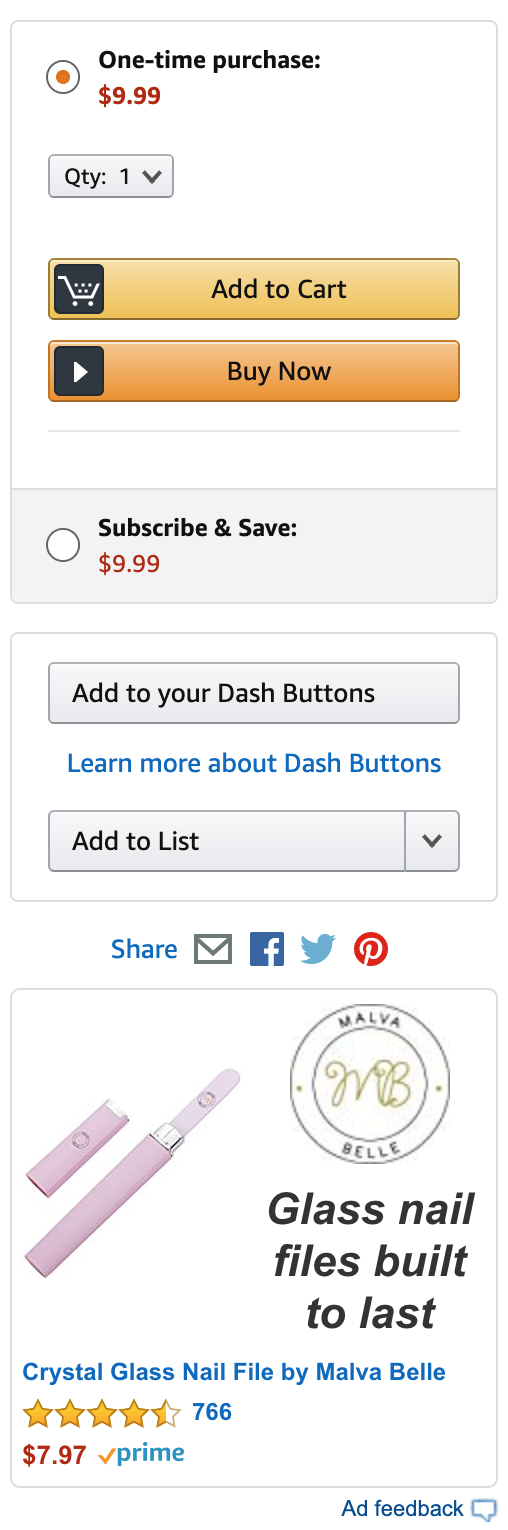Click the shopping cart icon
The height and width of the screenshot is (1530, 508).
tap(79, 289)
